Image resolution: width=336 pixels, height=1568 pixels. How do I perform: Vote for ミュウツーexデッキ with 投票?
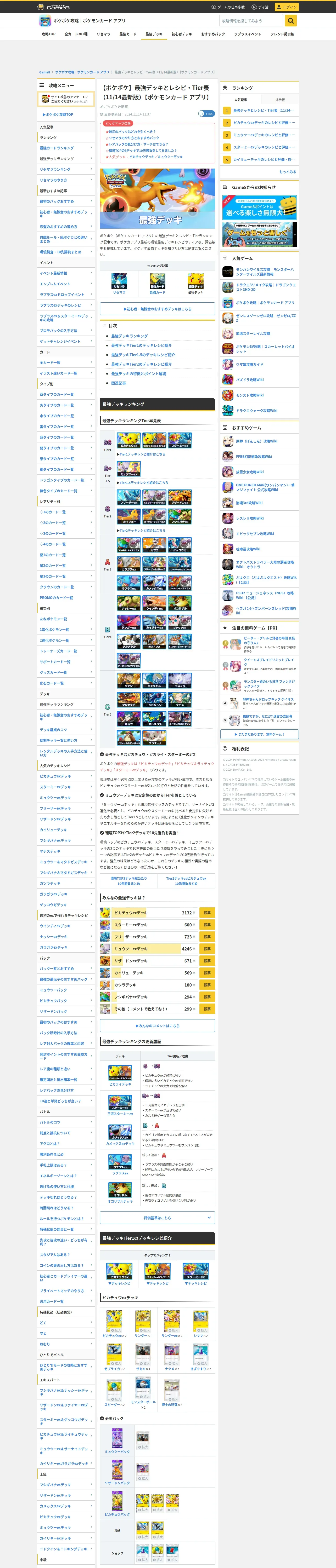(207, 948)
